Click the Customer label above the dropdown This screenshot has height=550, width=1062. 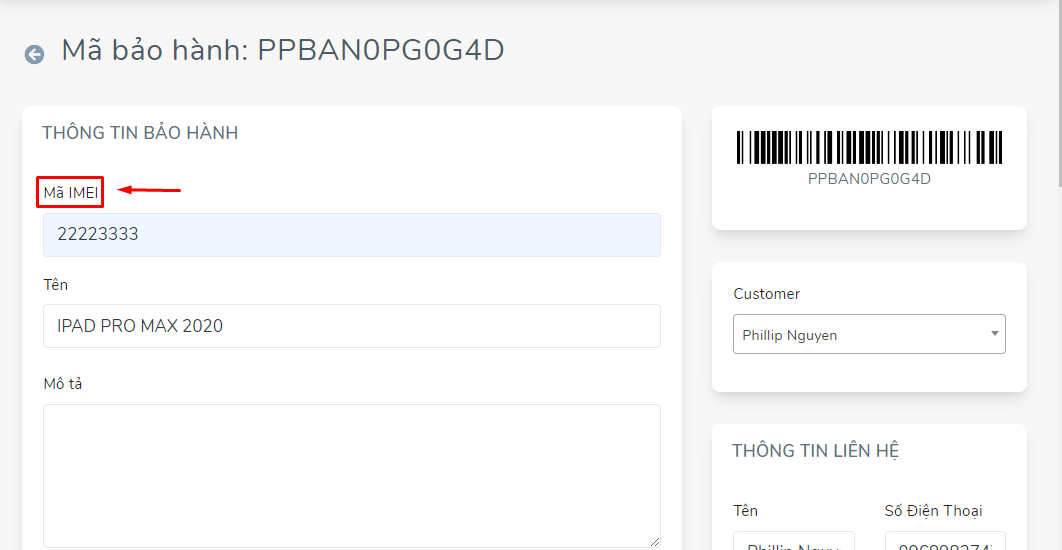coord(766,294)
